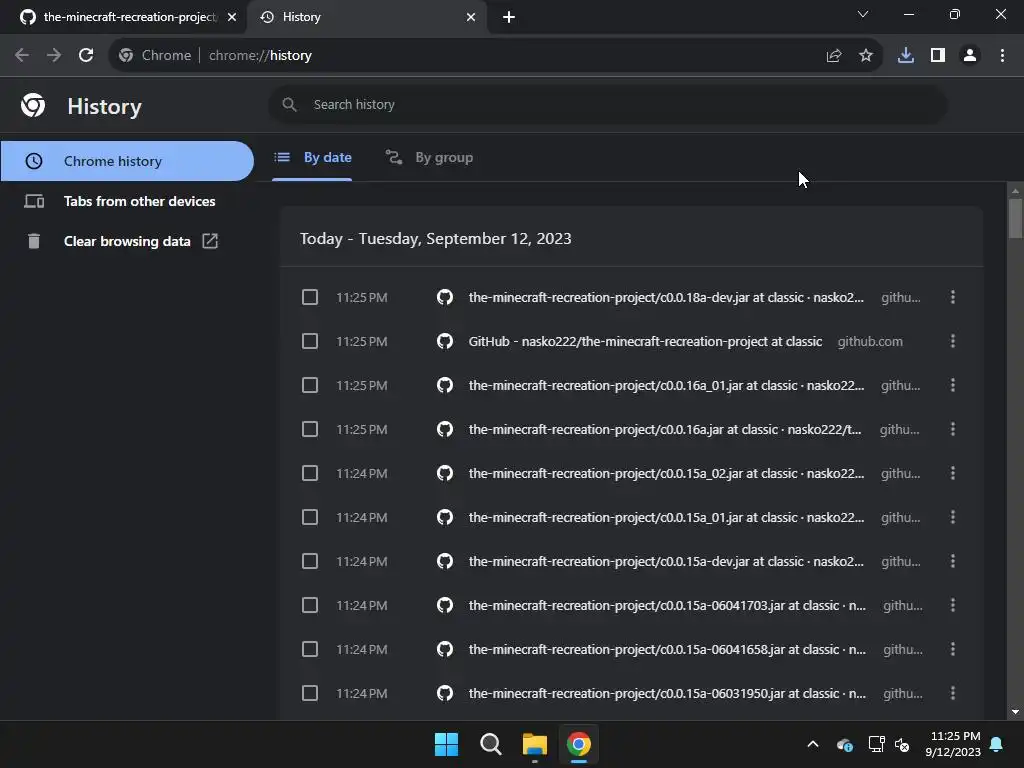The width and height of the screenshot is (1024, 768).
Task: Open tab search chevron
Action: pos(863,14)
